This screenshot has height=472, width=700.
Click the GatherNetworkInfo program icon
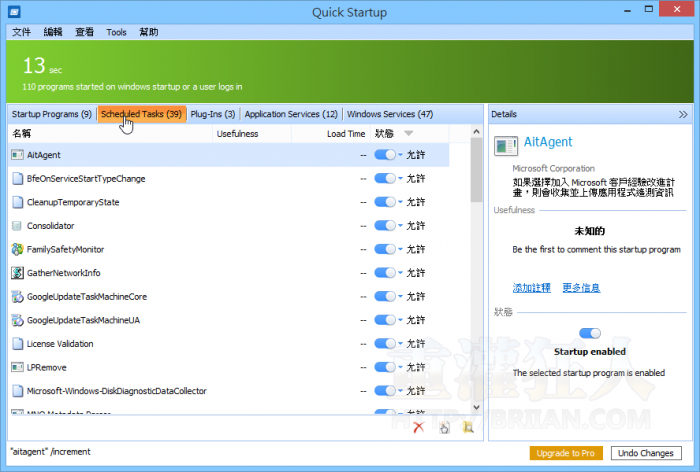click(17, 273)
